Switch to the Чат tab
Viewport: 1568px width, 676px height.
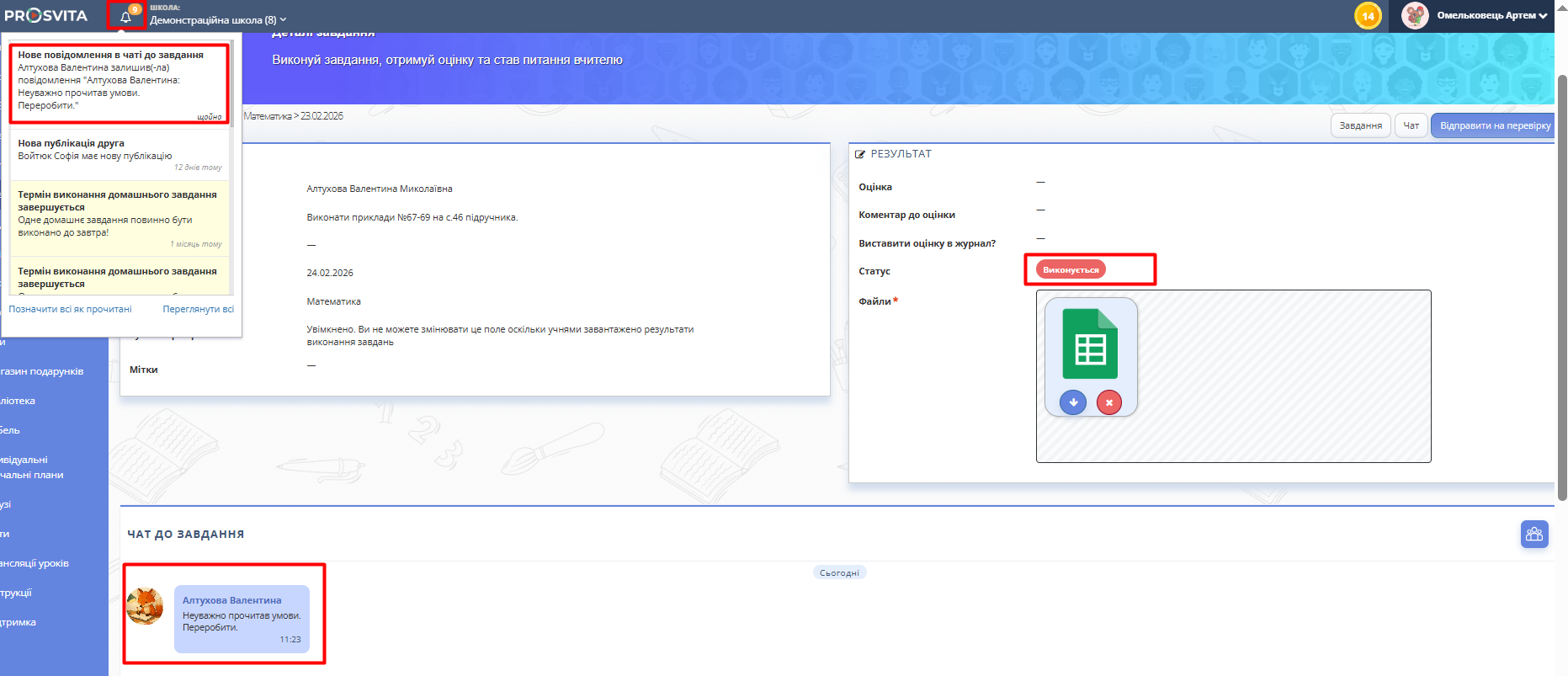[x=1411, y=125]
